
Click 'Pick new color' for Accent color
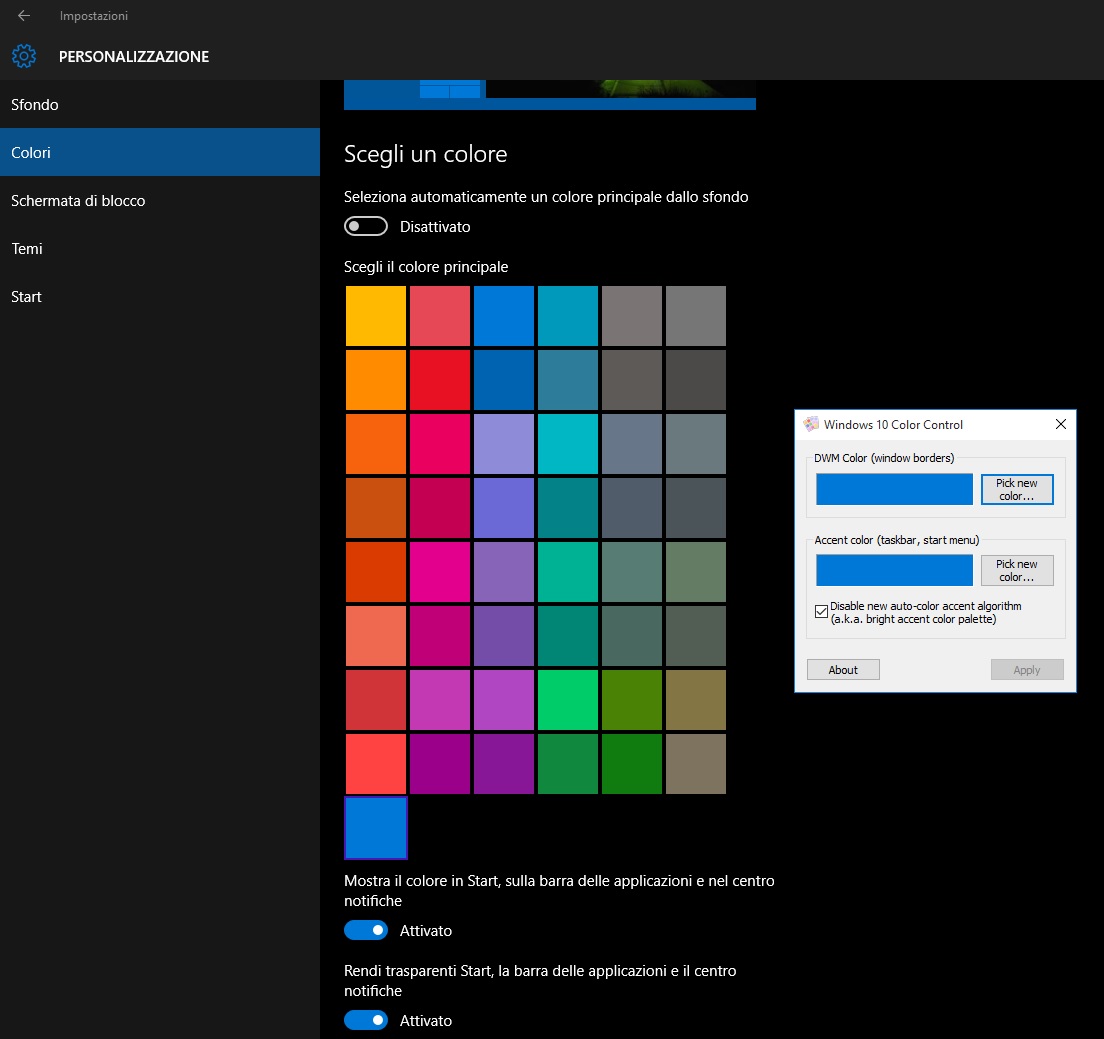(1016, 570)
